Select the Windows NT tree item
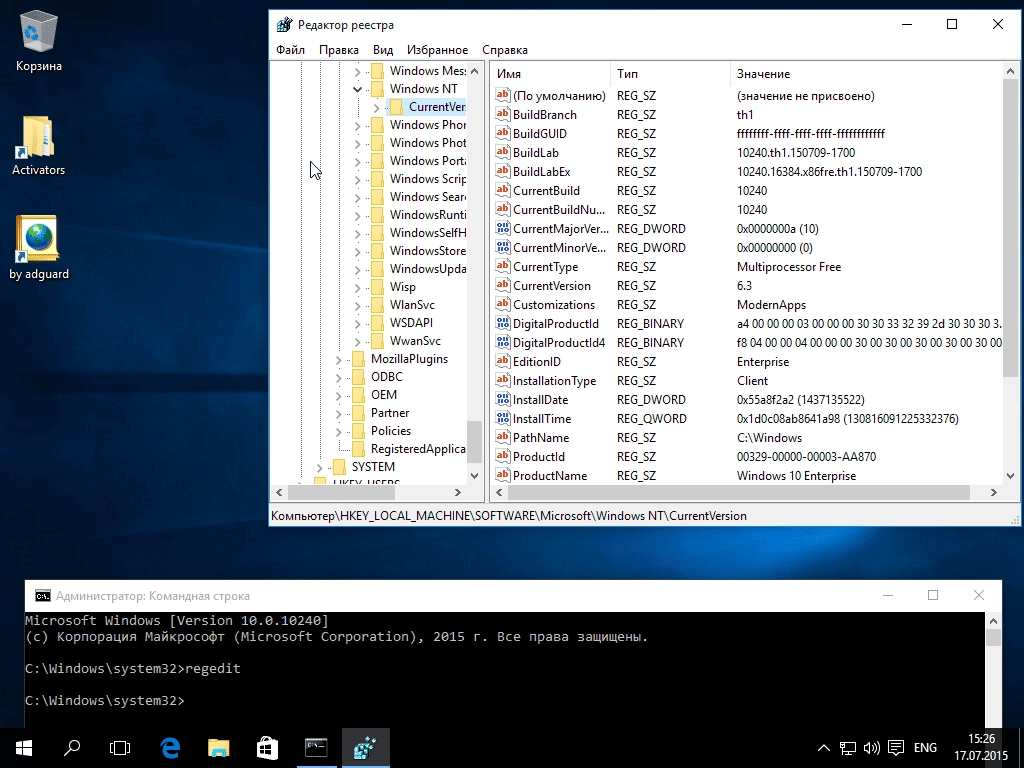The width and height of the screenshot is (1024, 768). 424,89
